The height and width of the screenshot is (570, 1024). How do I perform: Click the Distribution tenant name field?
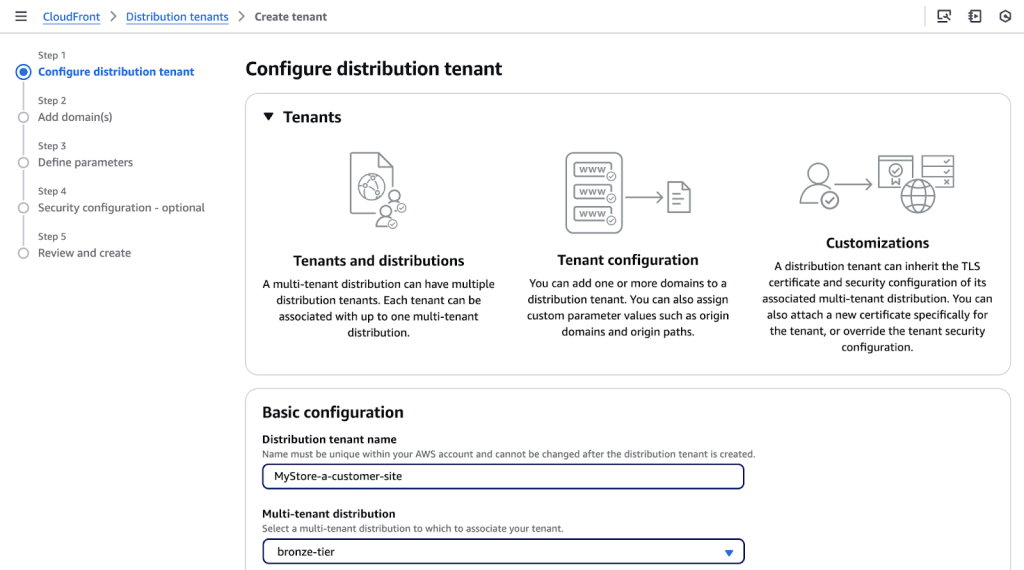tap(503, 476)
